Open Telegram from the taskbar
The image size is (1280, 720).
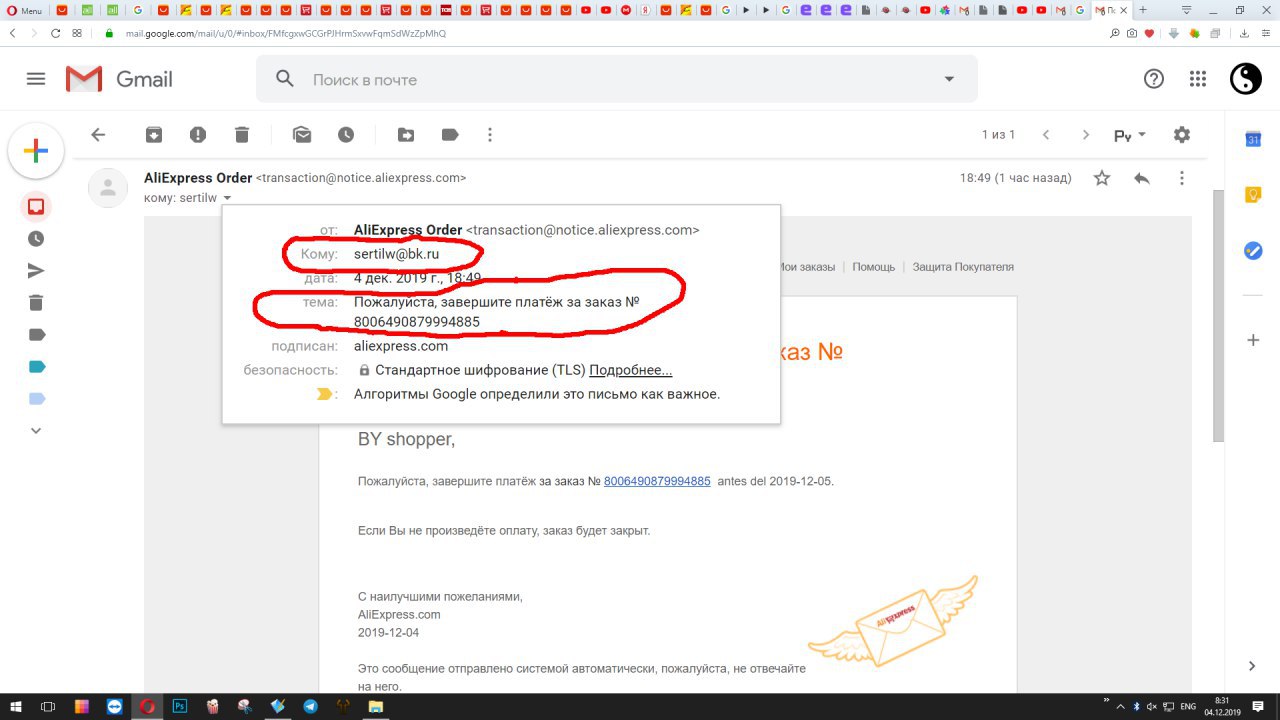coord(310,706)
